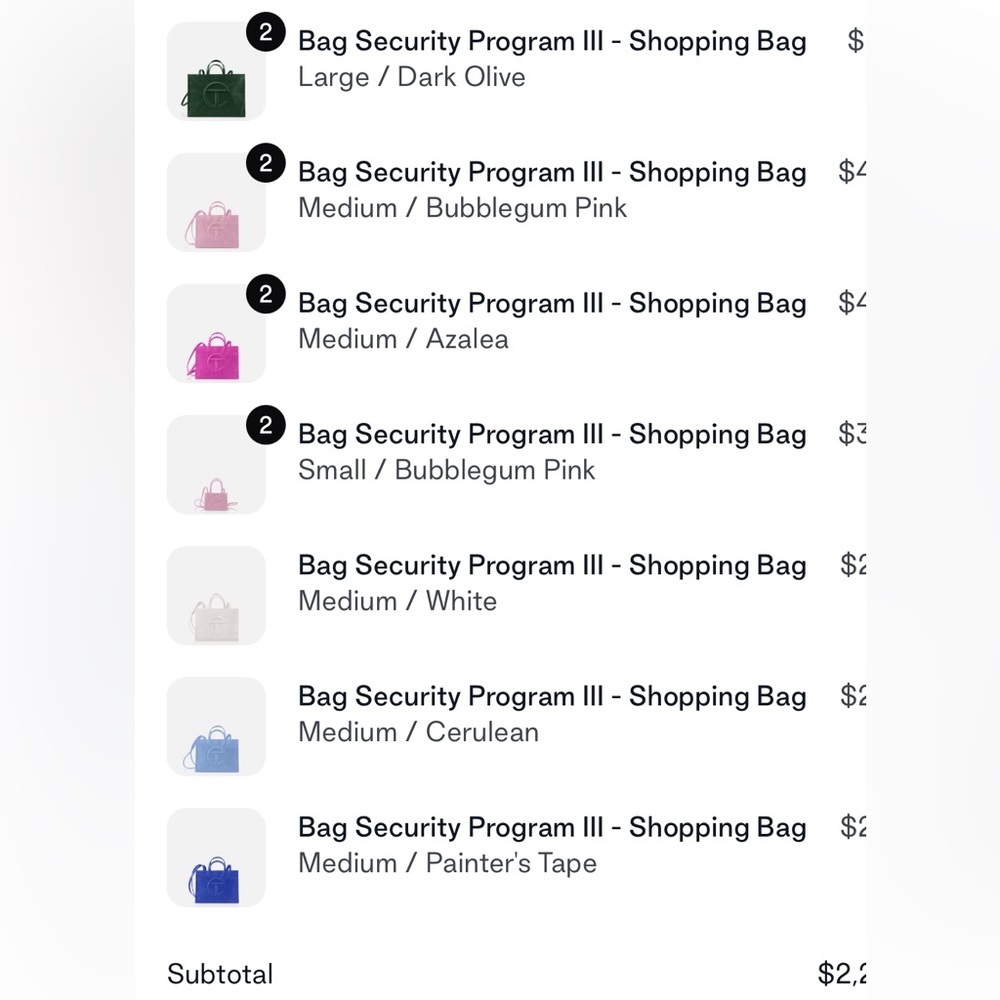Click the Small Bubblegum Pink bag thumbnail
1000x1000 pixels.
coord(216,465)
